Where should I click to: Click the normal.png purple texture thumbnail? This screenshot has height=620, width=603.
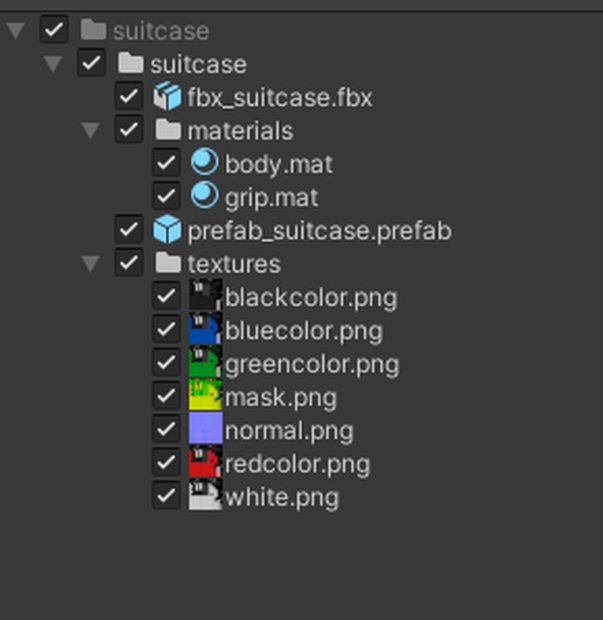(206, 428)
